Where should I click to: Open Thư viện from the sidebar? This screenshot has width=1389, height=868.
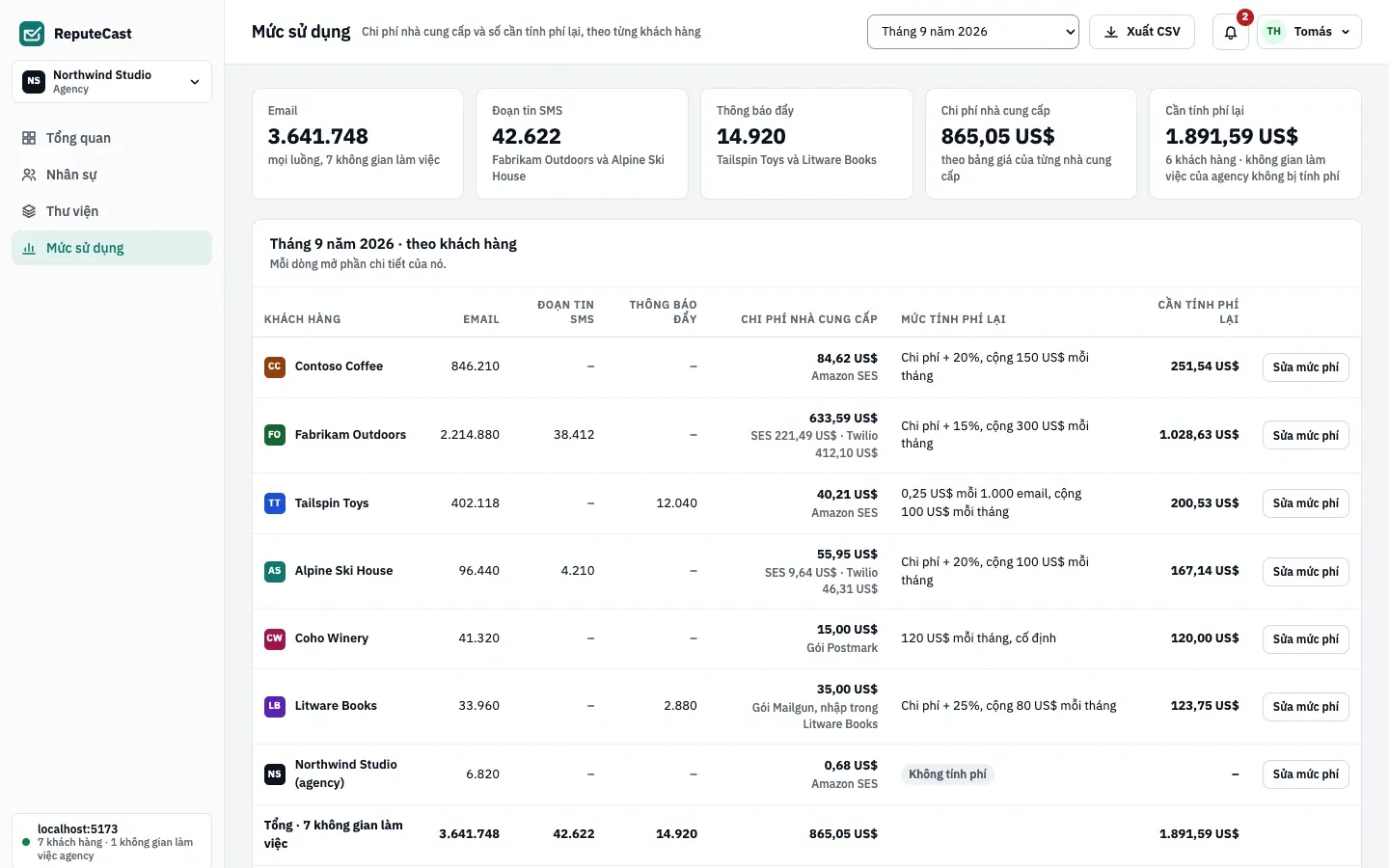(112, 211)
